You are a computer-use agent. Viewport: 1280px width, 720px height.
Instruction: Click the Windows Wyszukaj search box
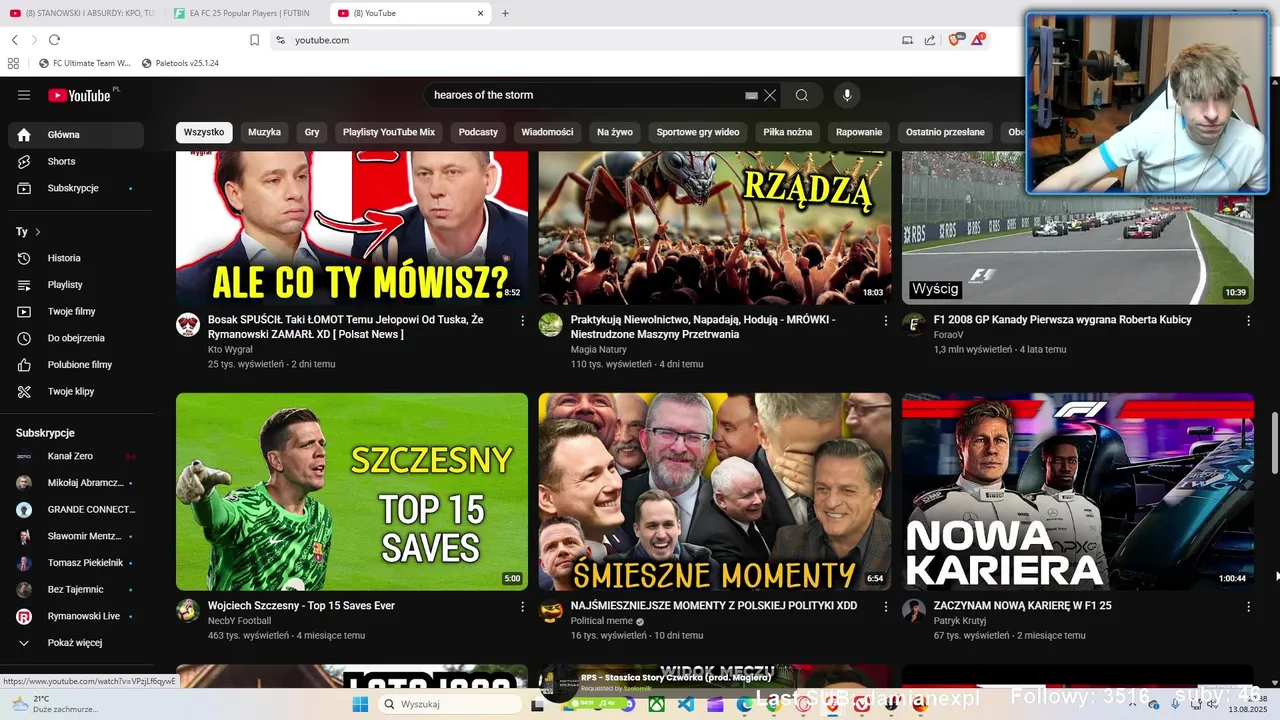tap(450, 704)
